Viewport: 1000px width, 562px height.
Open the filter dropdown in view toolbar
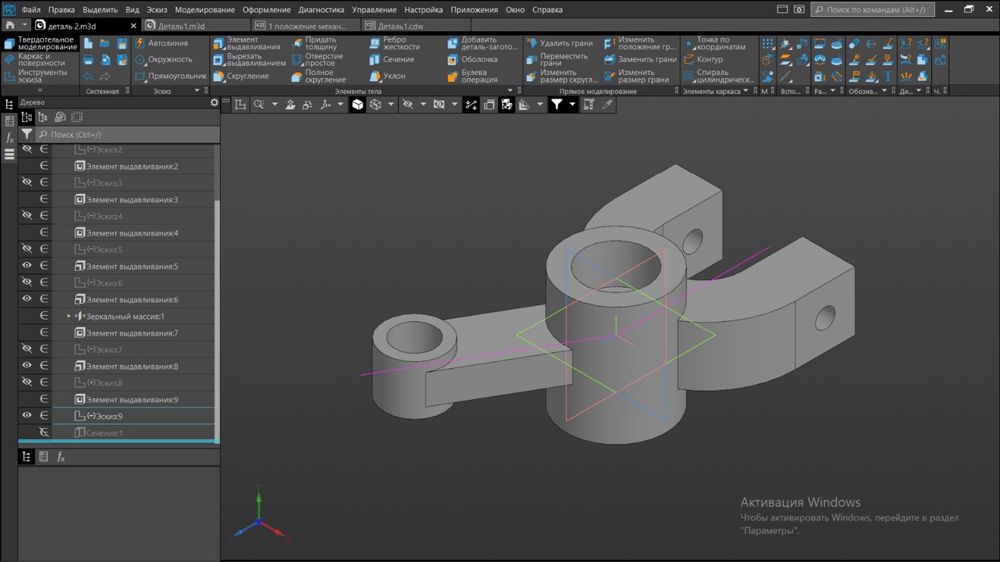pyautogui.click(x=573, y=104)
